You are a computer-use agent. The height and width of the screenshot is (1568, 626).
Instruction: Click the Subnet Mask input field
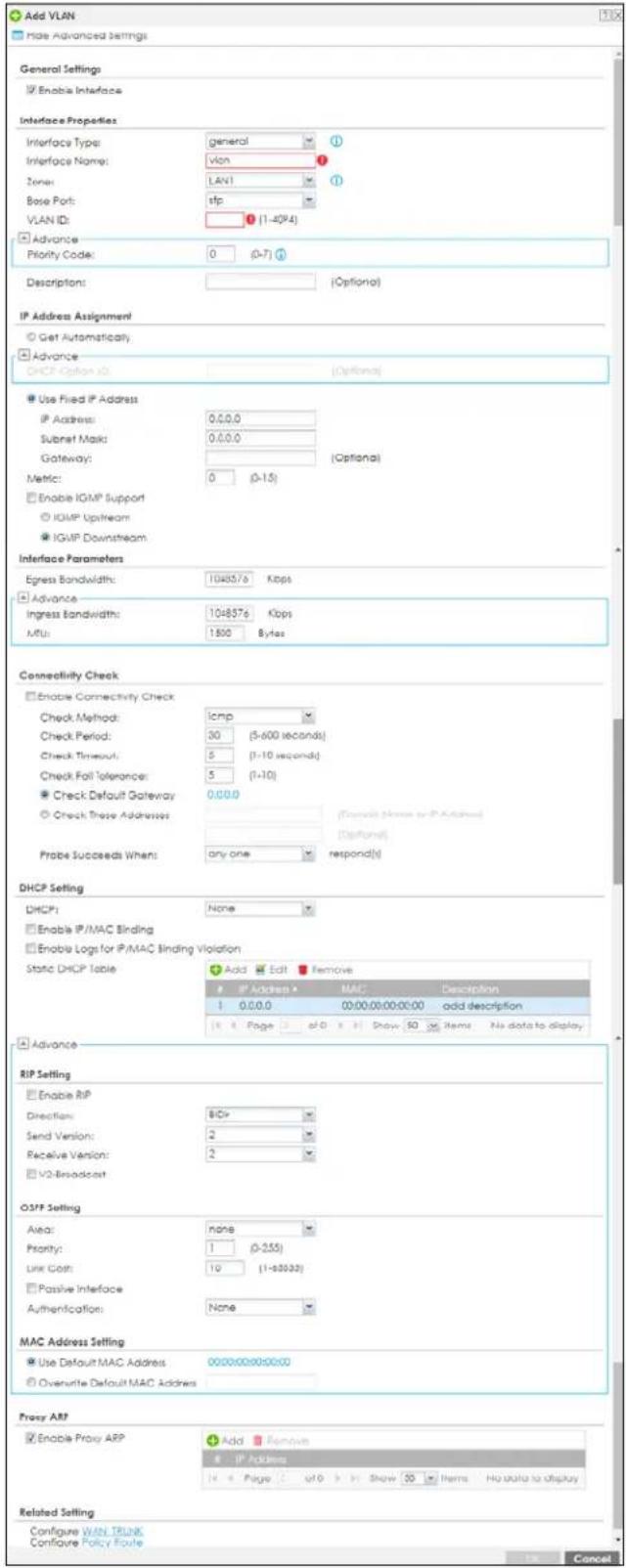(x=260, y=438)
